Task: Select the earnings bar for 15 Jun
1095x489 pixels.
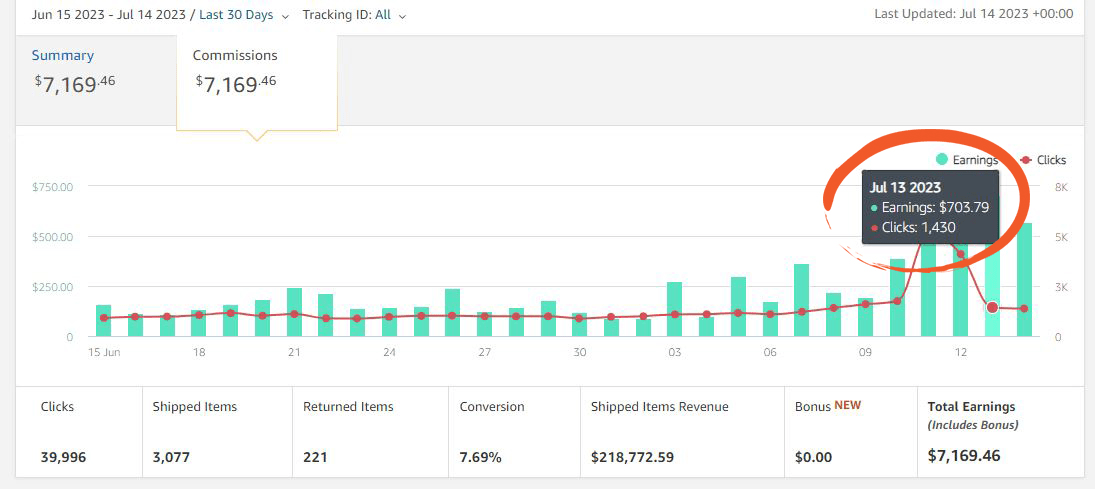Action: 103,322
